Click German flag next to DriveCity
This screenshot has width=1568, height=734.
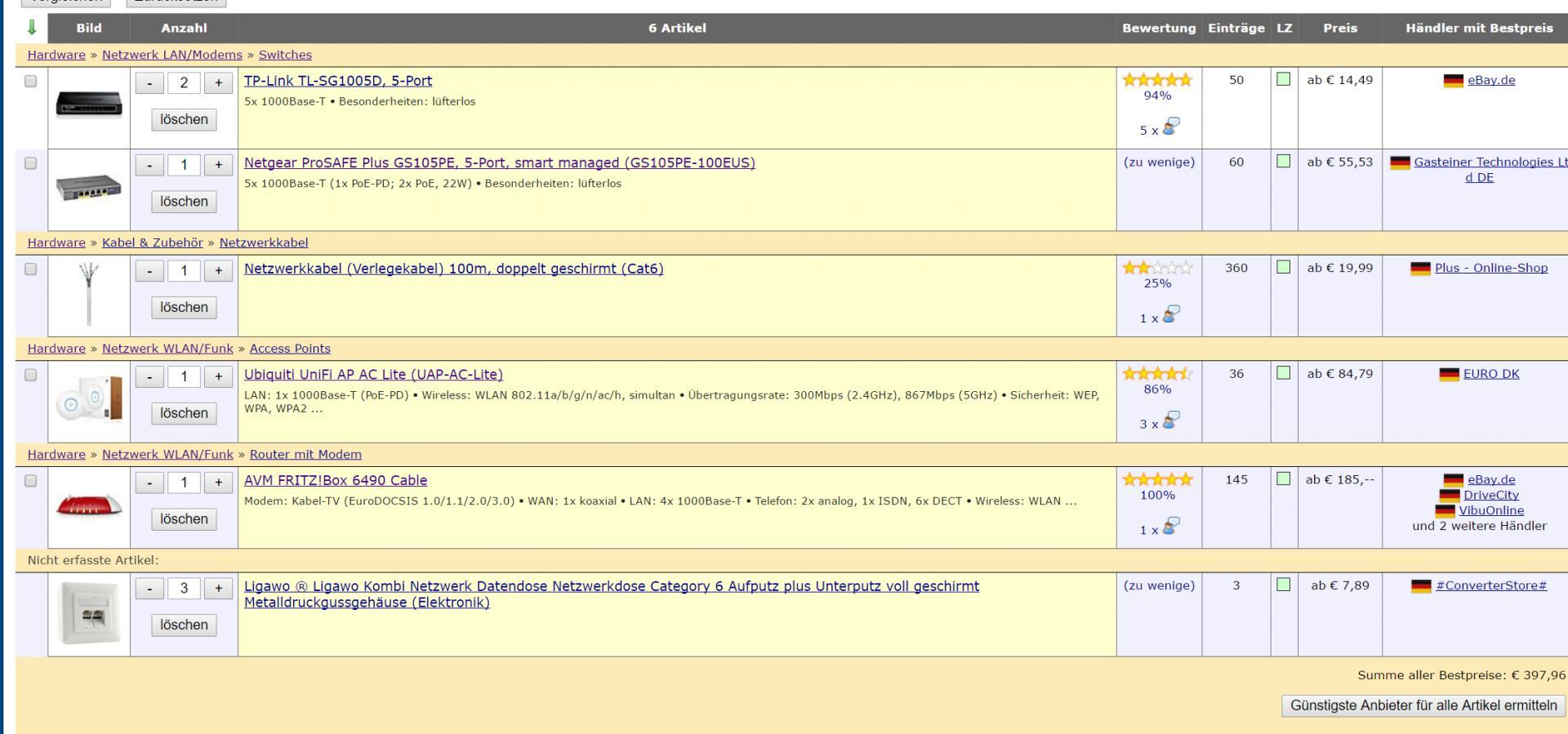pos(1449,496)
